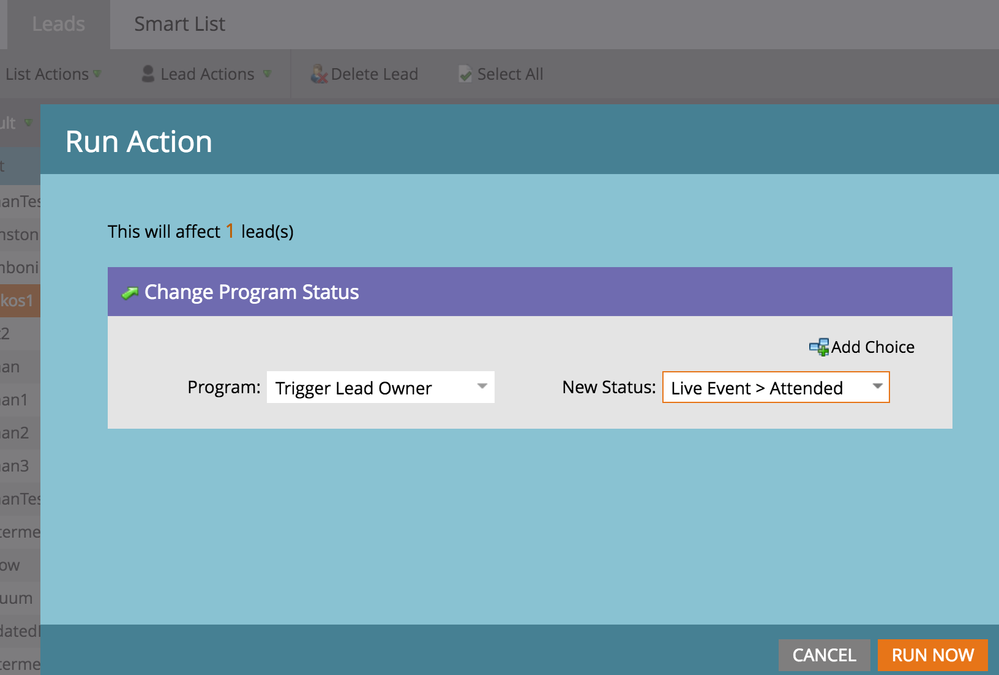Click the orange affected leads count number
The height and width of the screenshot is (675, 999).
230,231
